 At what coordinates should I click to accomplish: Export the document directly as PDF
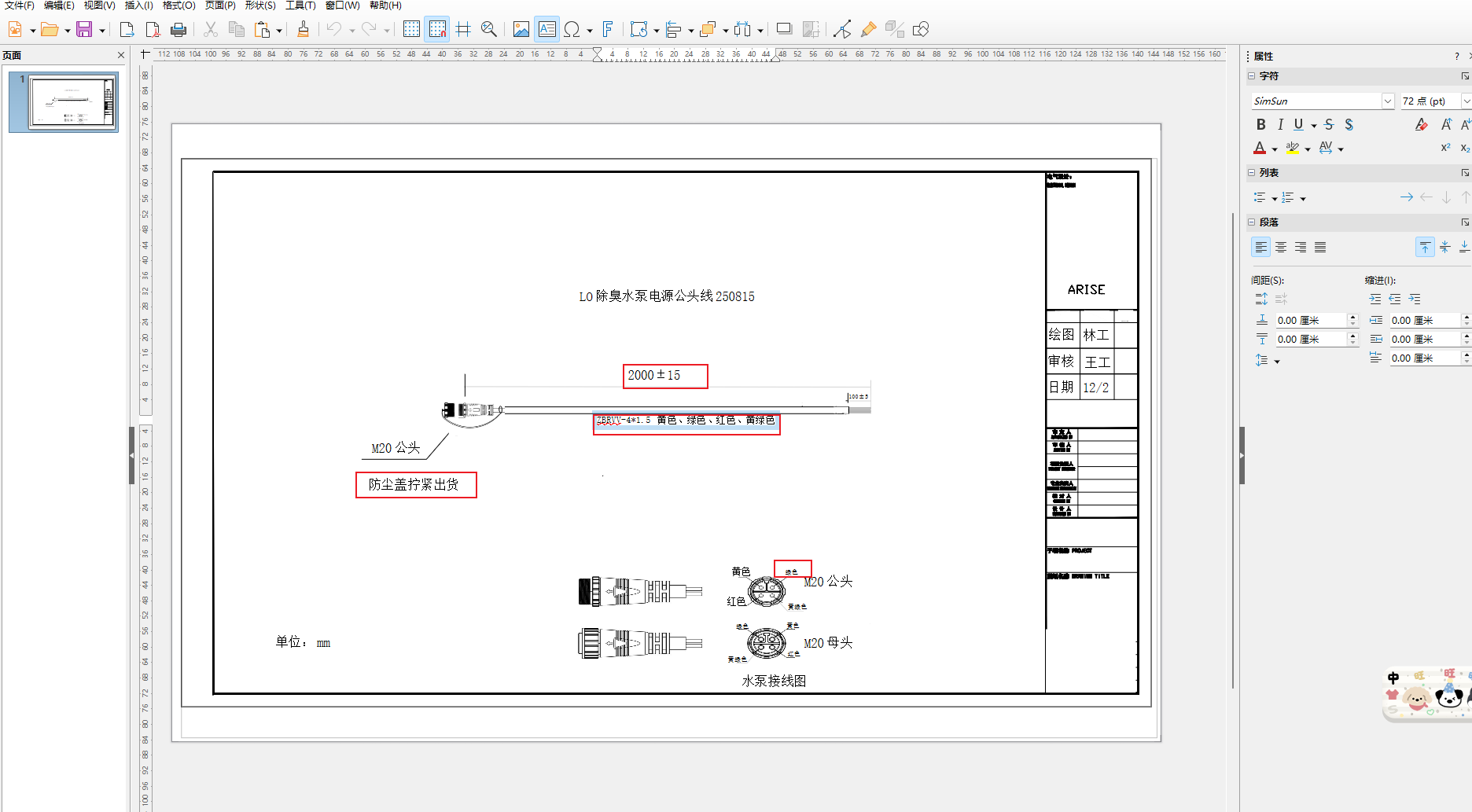coord(153,29)
